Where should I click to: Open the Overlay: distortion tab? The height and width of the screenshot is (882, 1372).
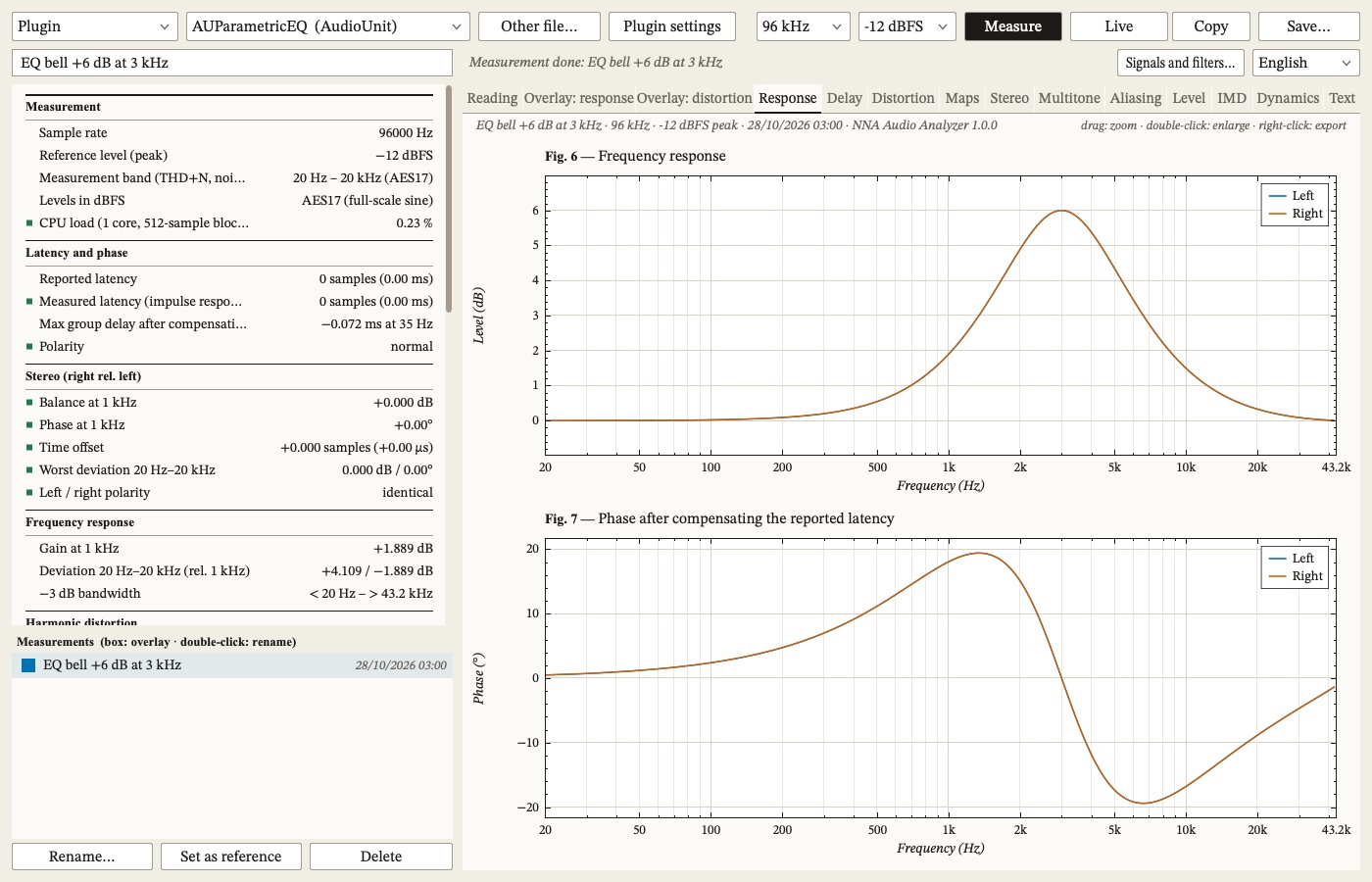point(695,98)
